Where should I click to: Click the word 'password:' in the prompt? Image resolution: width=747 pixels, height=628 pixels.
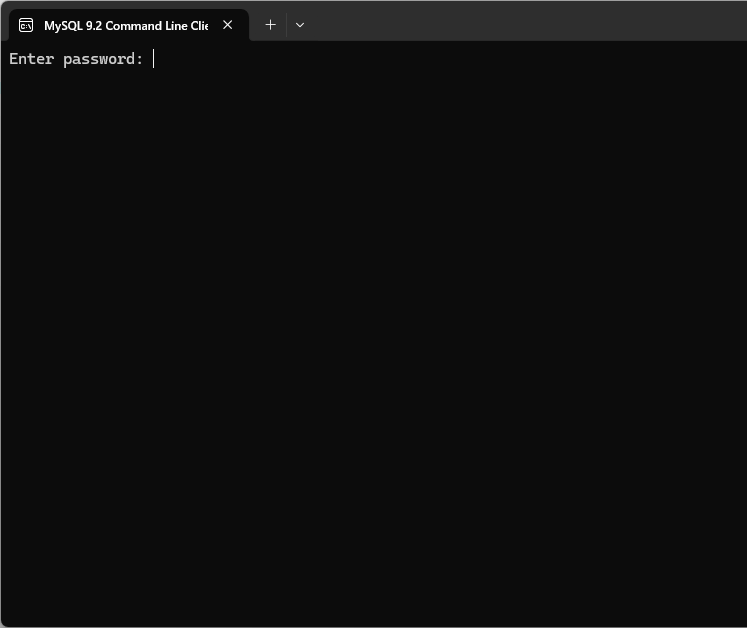click(x=103, y=59)
